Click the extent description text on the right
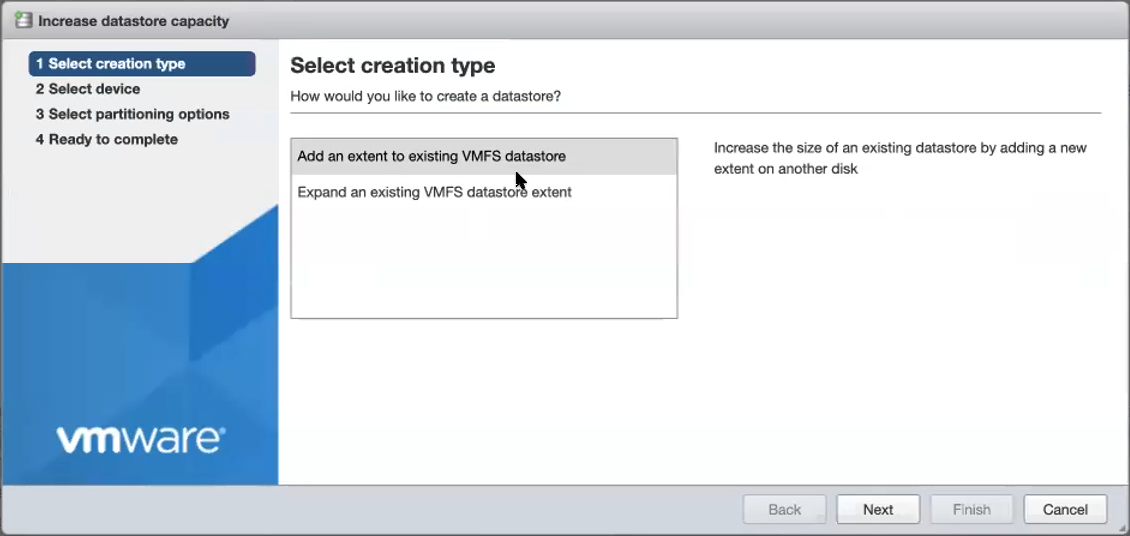Image resolution: width=1130 pixels, height=536 pixels. [900, 158]
